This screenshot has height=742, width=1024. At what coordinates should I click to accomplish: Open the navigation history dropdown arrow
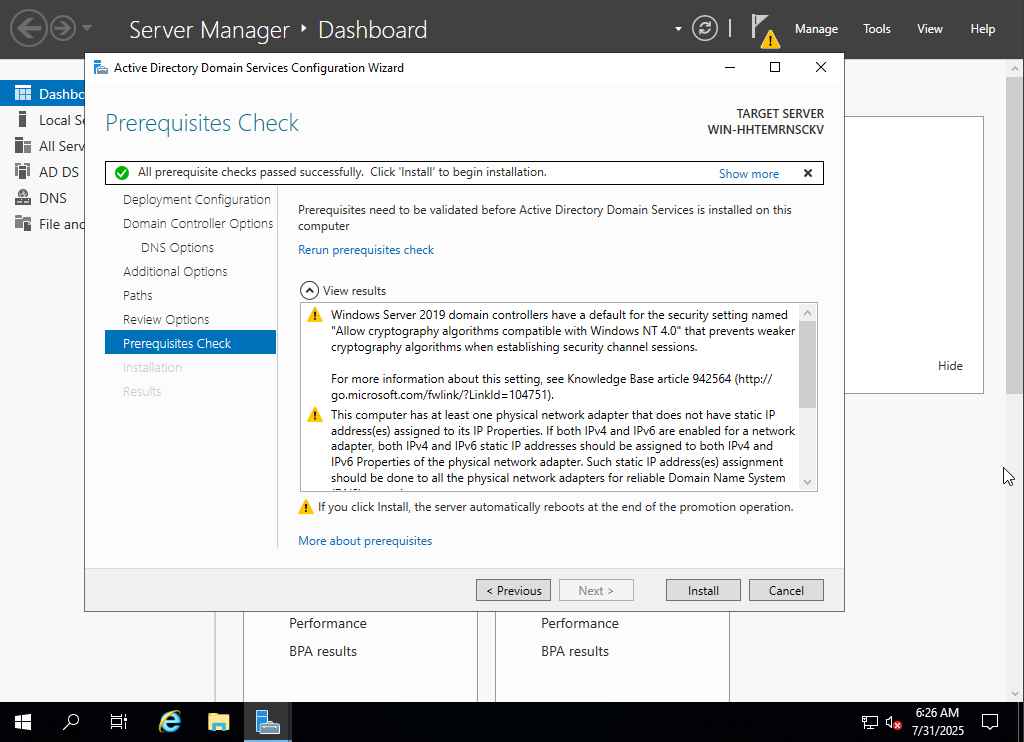tap(87, 29)
